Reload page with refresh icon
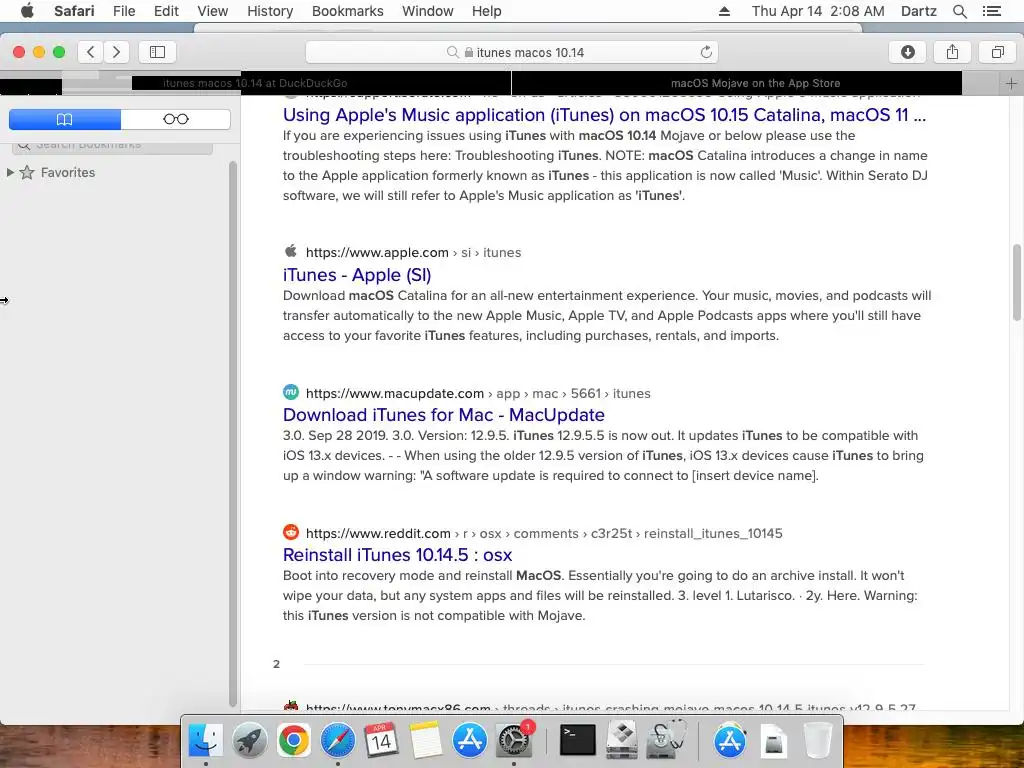 pyautogui.click(x=706, y=52)
